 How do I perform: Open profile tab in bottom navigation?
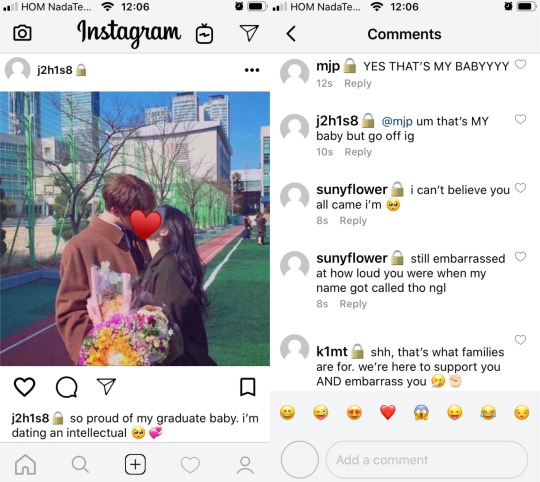[x=245, y=465]
